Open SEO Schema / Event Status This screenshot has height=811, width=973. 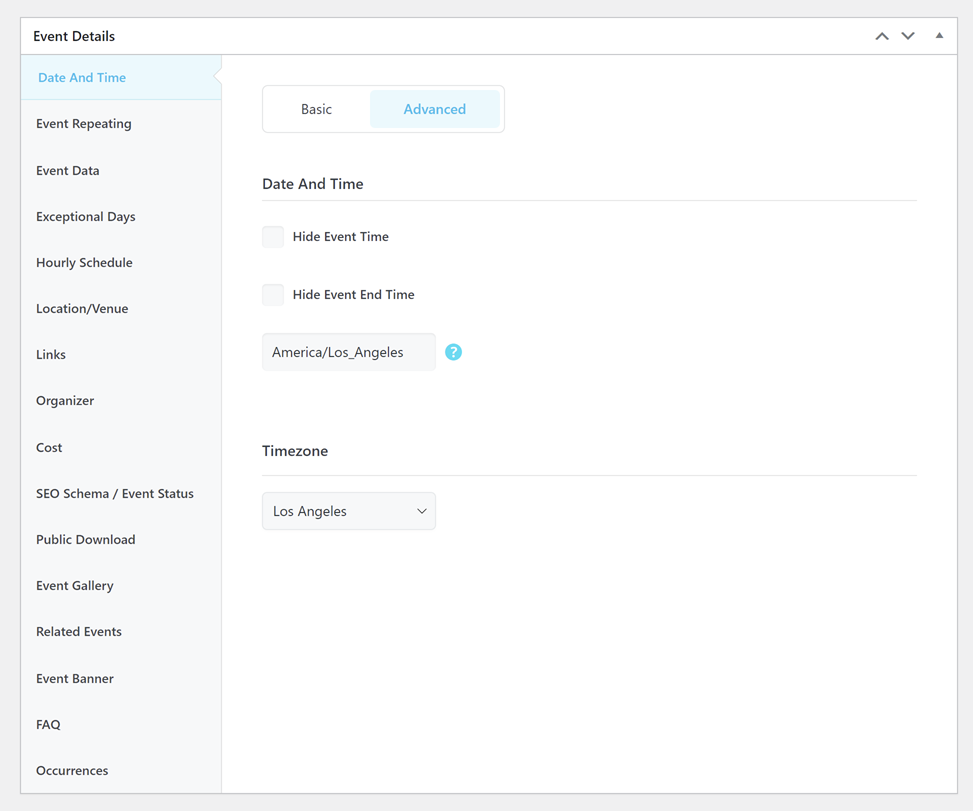(x=115, y=494)
